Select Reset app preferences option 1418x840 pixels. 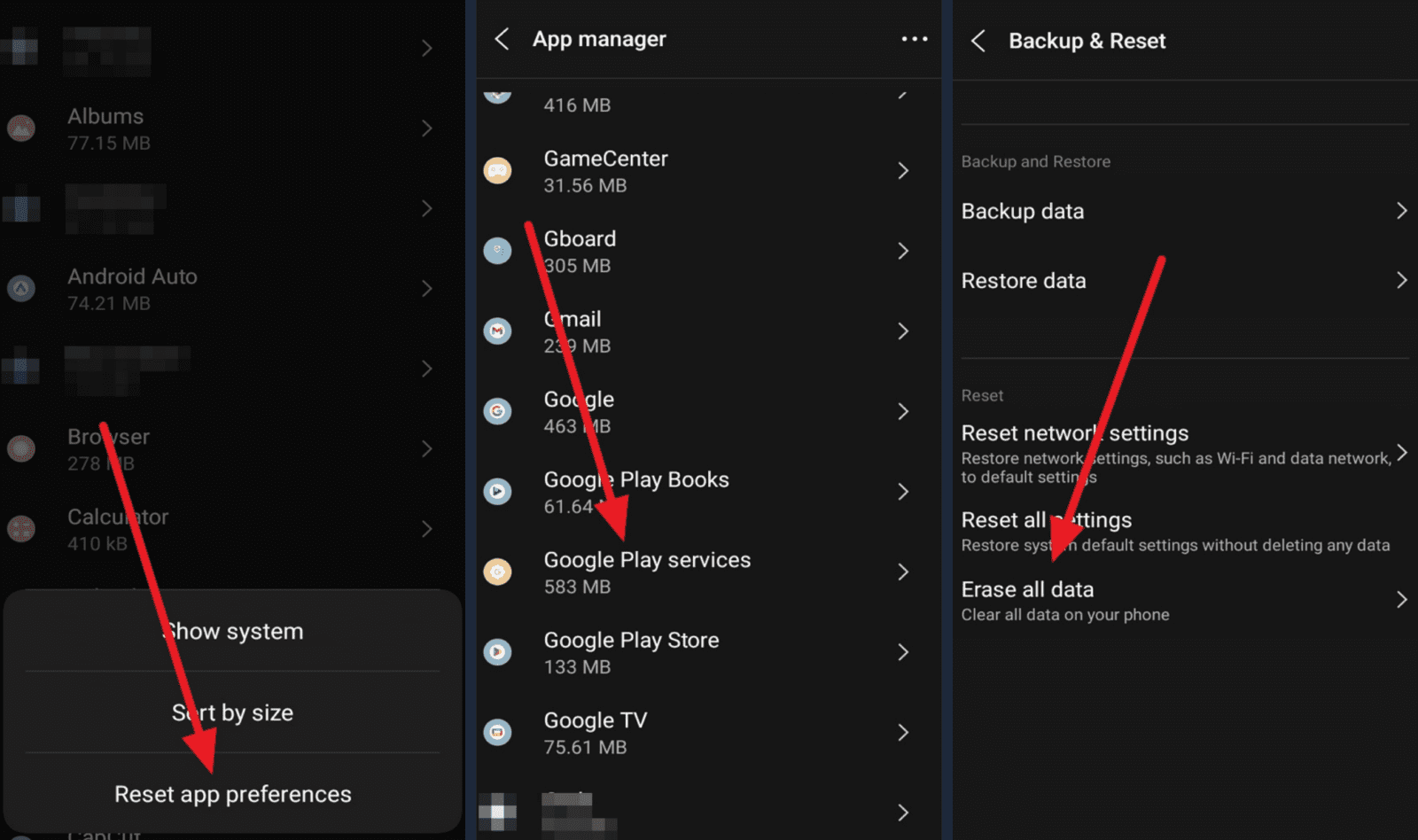(x=232, y=794)
